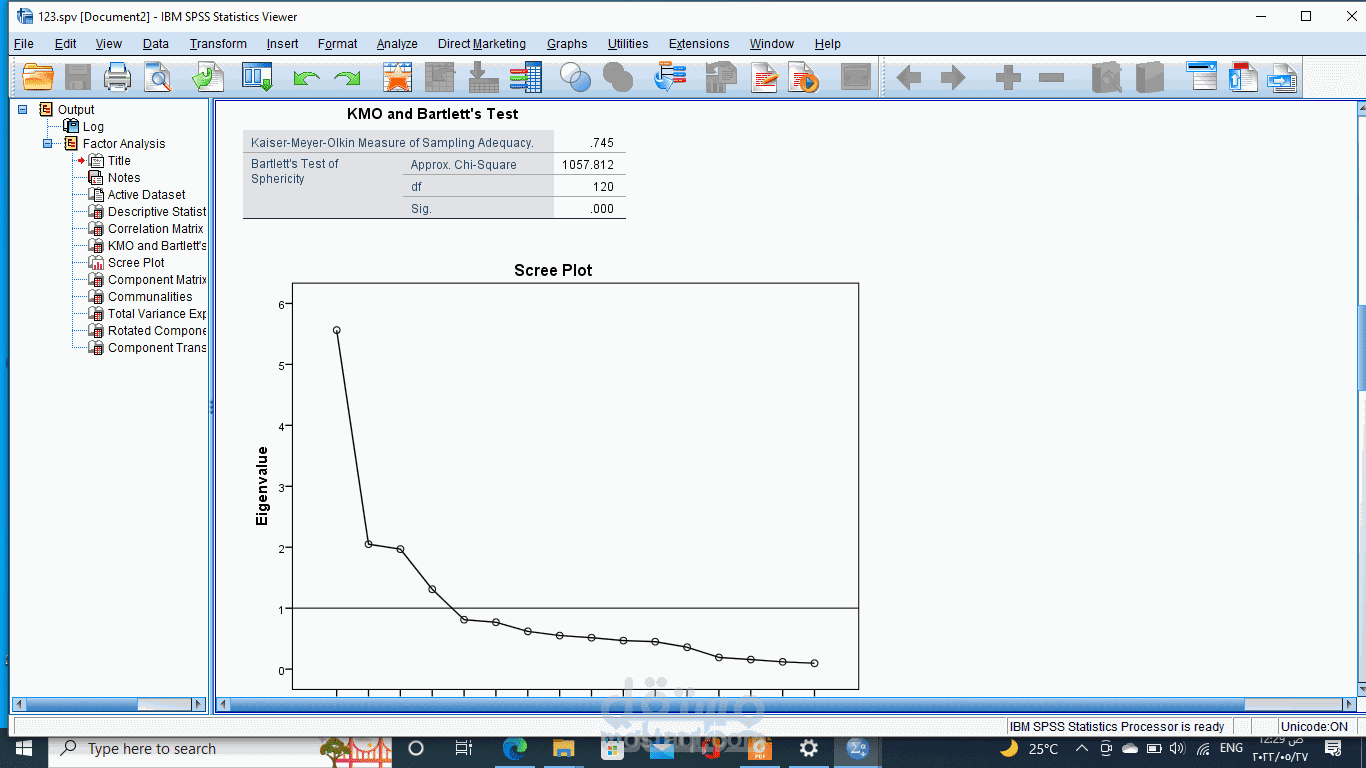Select the Notes outline item
This screenshot has height=768, width=1366.
point(124,178)
